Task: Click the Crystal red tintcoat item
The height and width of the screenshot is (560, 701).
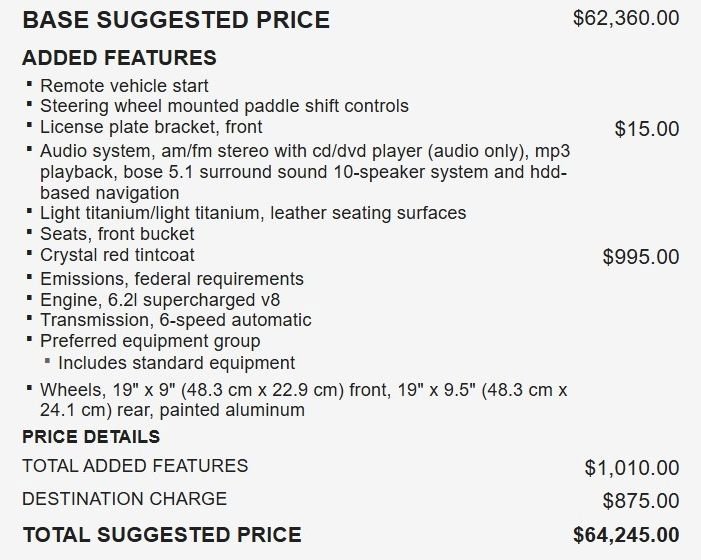Action: [x=117, y=255]
